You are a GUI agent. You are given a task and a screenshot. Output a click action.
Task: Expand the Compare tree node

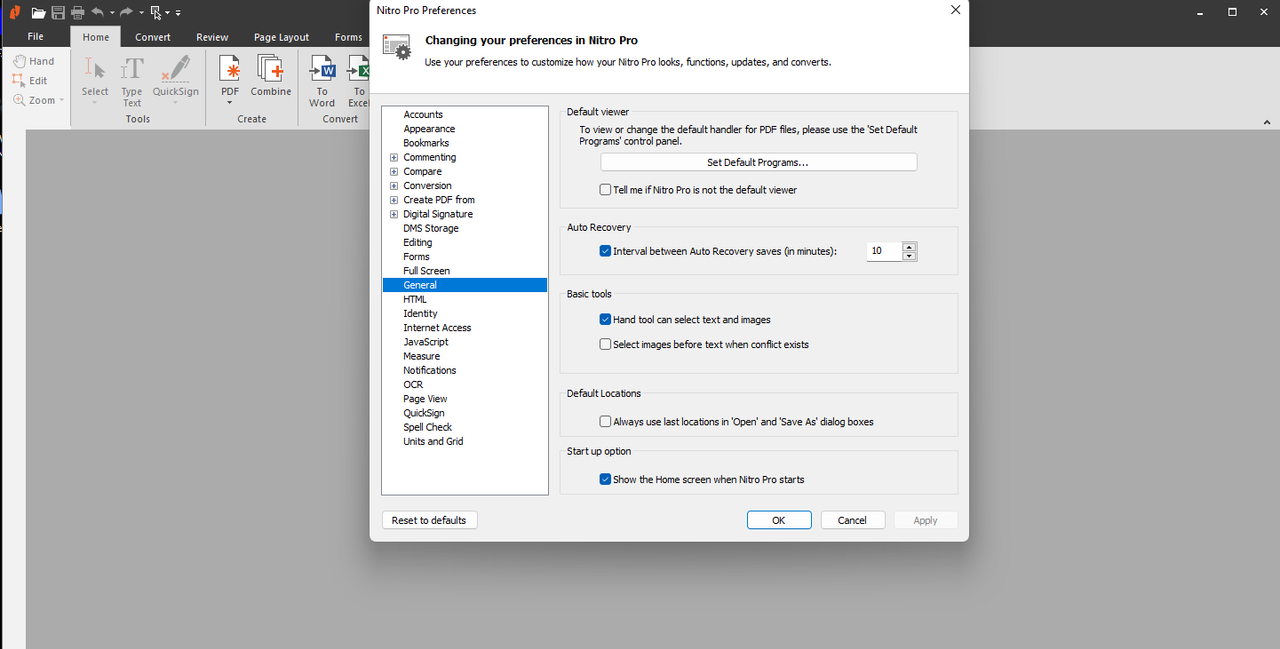pyautogui.click(x=394, y=172)
